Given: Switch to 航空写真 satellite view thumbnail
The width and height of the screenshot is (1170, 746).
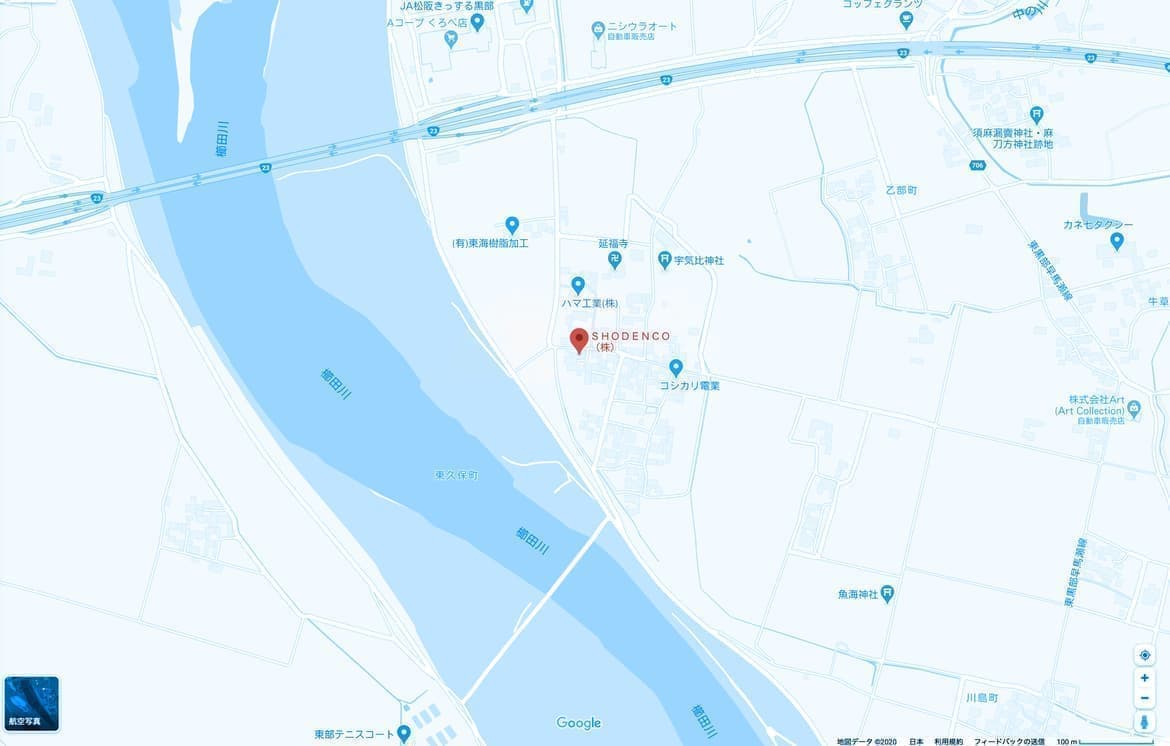Looking at the screenshot, I should click(31, 704).
